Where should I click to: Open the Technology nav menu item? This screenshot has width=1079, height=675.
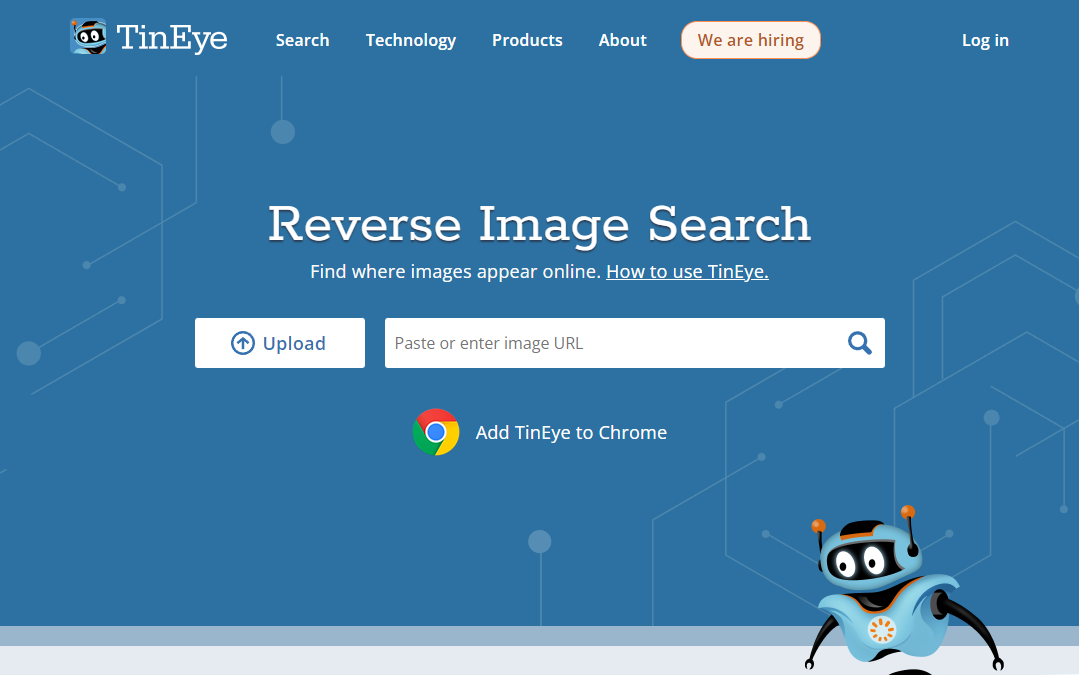[410, 41]
